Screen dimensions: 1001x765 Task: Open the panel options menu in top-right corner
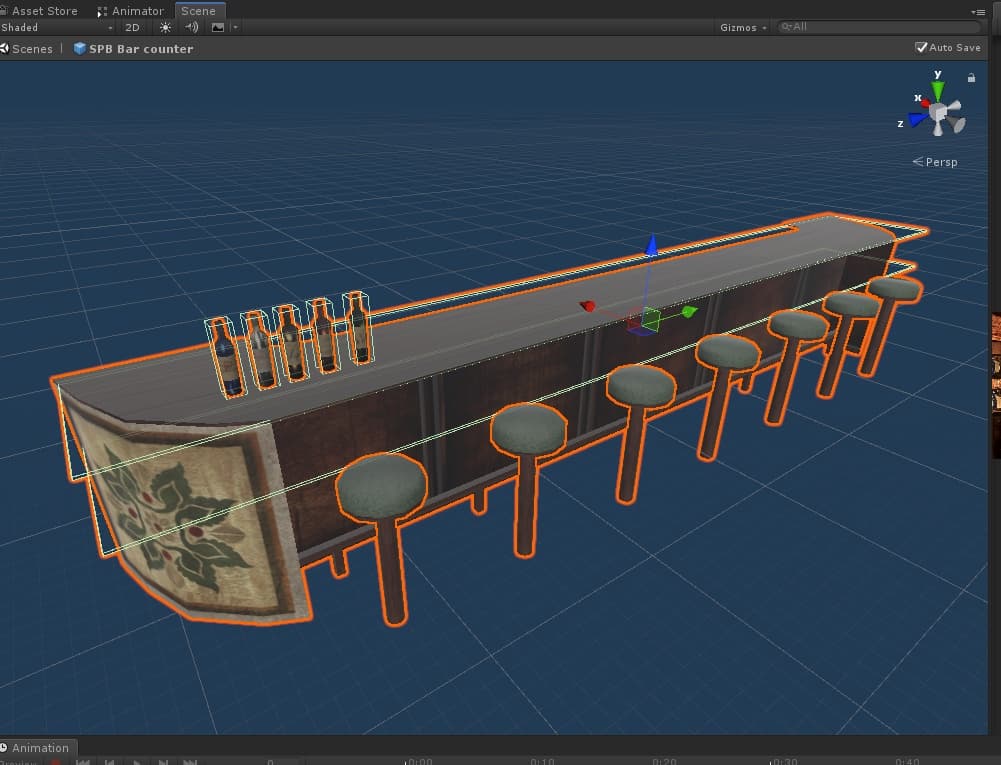coord(979,11)
